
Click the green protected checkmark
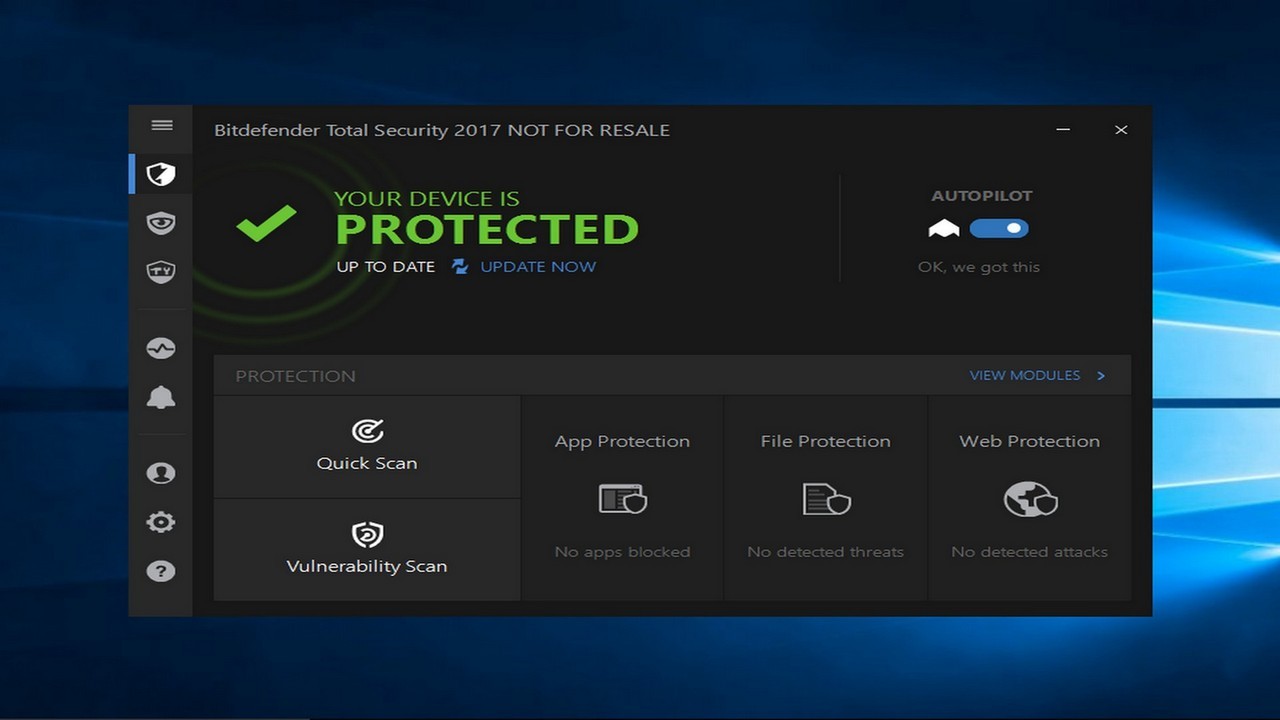(x=266, y=223)
